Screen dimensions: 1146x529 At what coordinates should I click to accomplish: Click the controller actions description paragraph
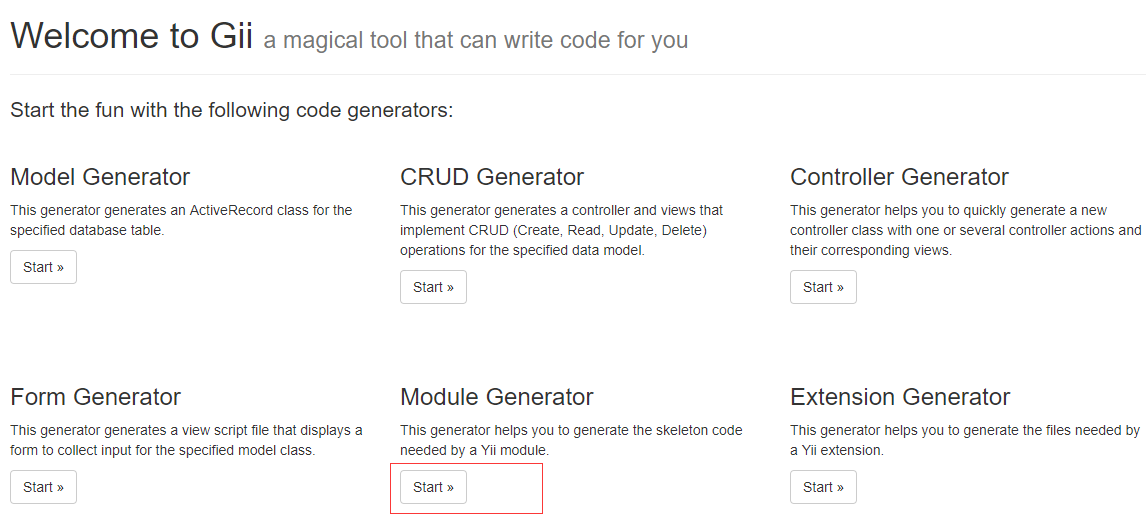click(x=965, y=230)
